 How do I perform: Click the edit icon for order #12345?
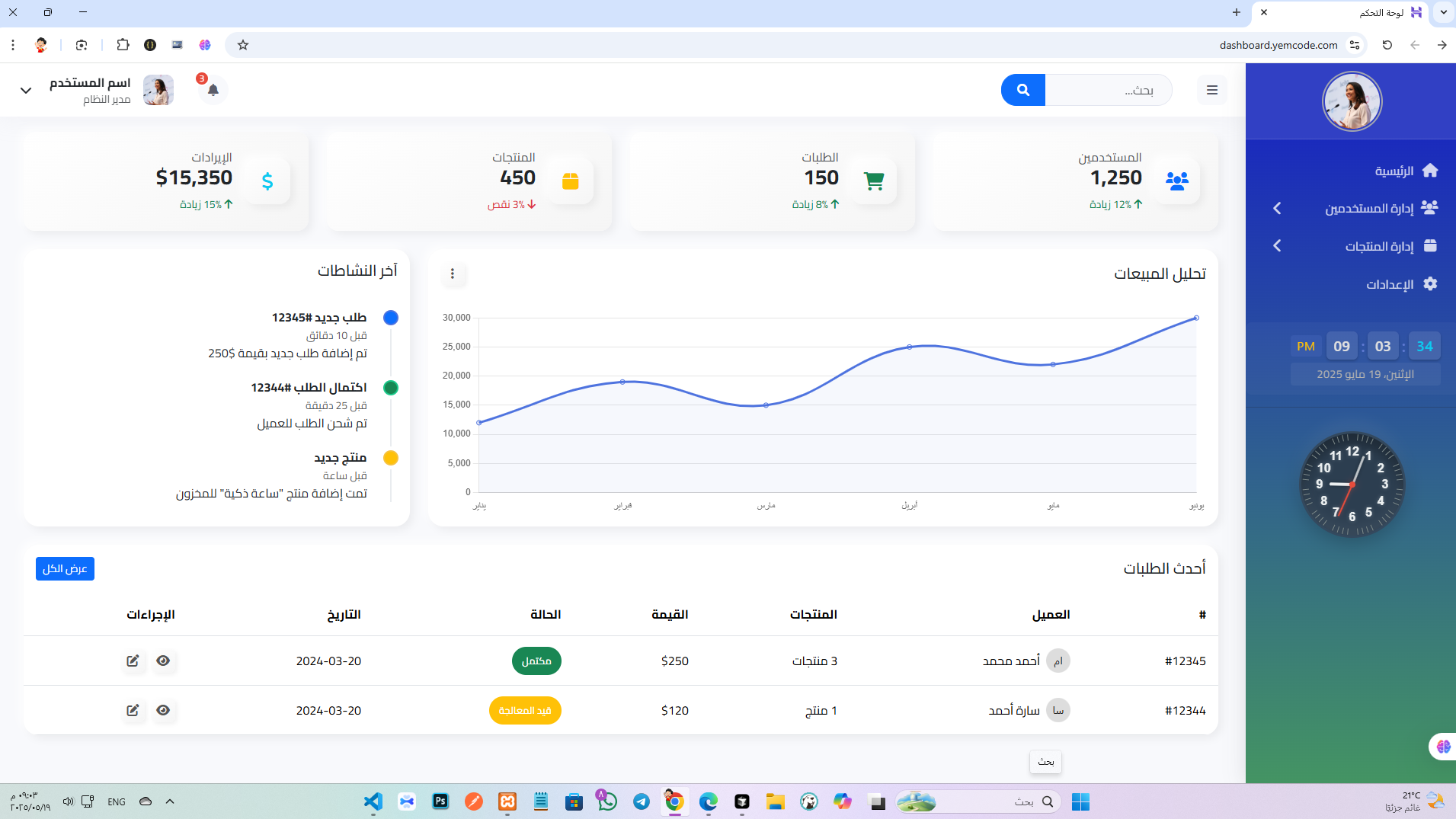pos(133,661)
